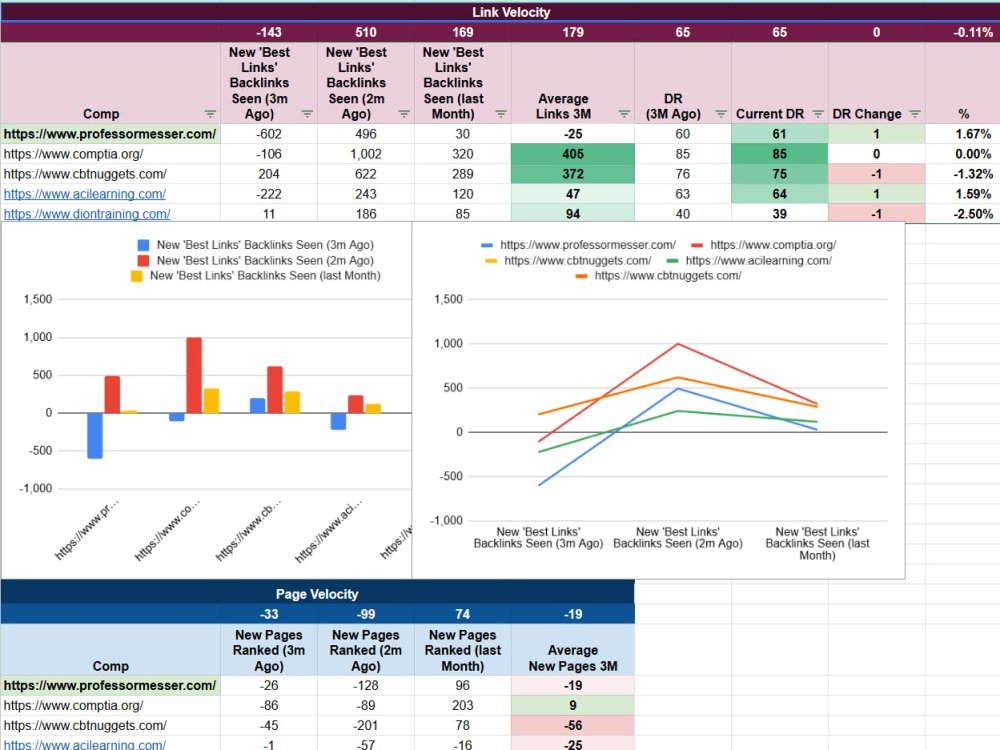Image resolution: width=1000 pixels, height=750 pixels.
Task: Click acilearning.com legend entry in line chart
Action: [x=749, y=260]
